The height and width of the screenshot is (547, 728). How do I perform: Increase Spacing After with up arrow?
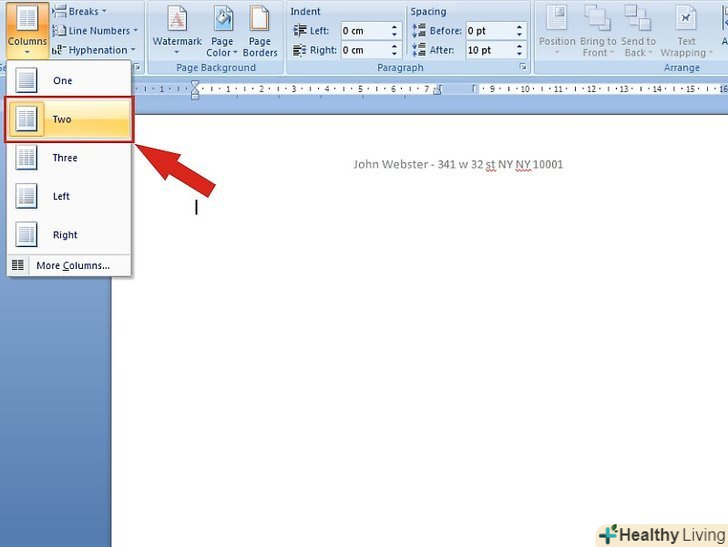pyautogui.click(x=520, y=46)
